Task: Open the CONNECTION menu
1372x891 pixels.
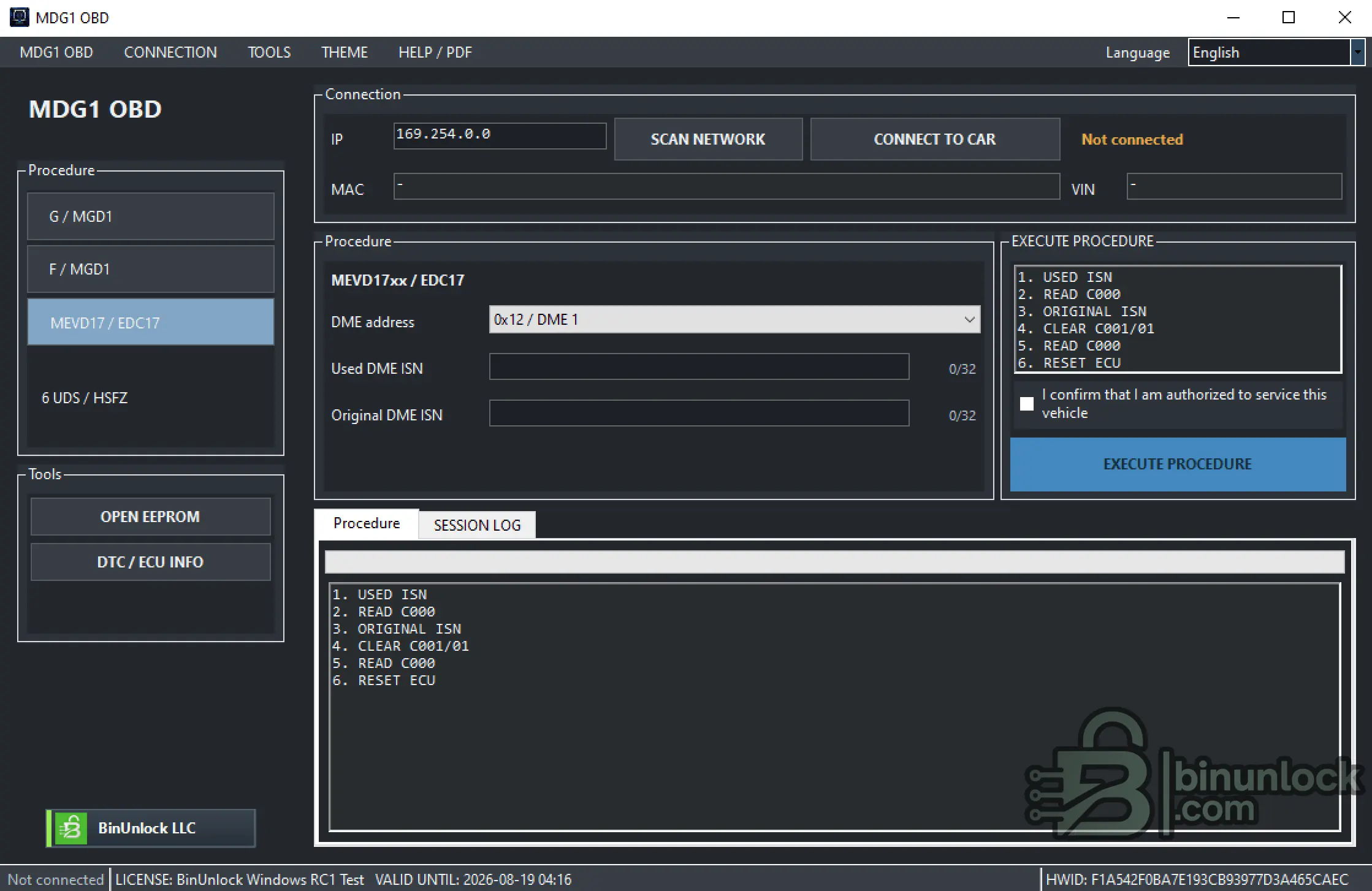Action: coord(170,52)
